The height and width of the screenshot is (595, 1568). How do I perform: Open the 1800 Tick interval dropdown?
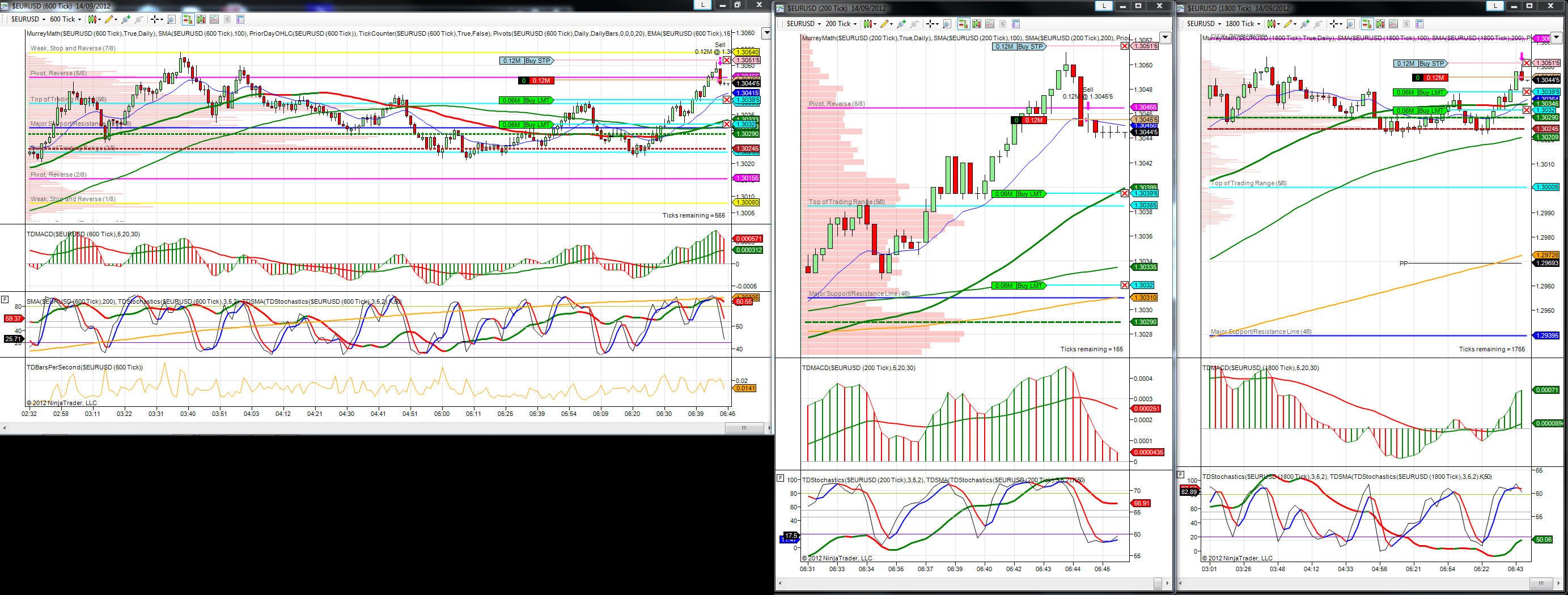1244,24
